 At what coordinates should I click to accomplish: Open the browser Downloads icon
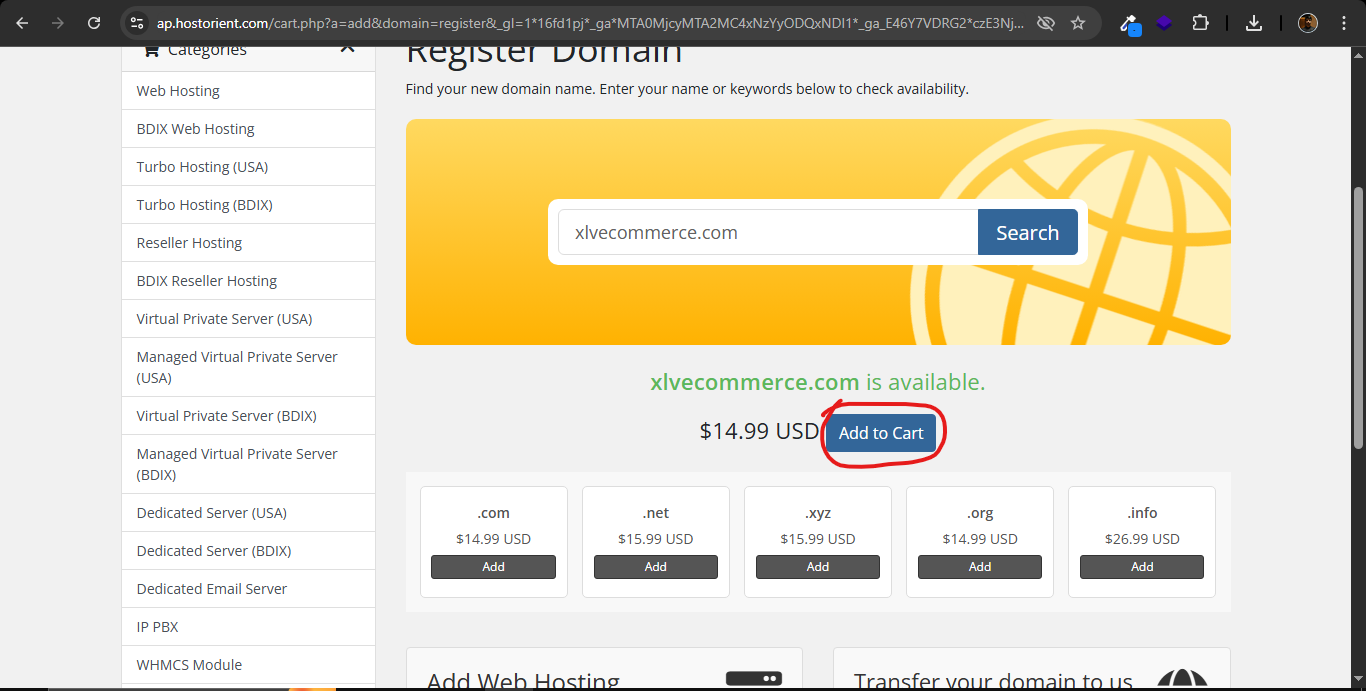(x=1254, y=23)
